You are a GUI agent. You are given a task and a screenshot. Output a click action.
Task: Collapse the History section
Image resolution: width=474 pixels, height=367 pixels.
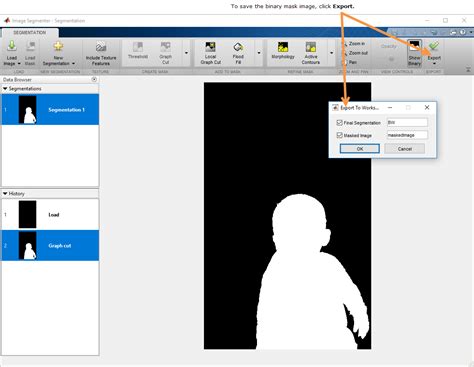[x=5, y=194]
